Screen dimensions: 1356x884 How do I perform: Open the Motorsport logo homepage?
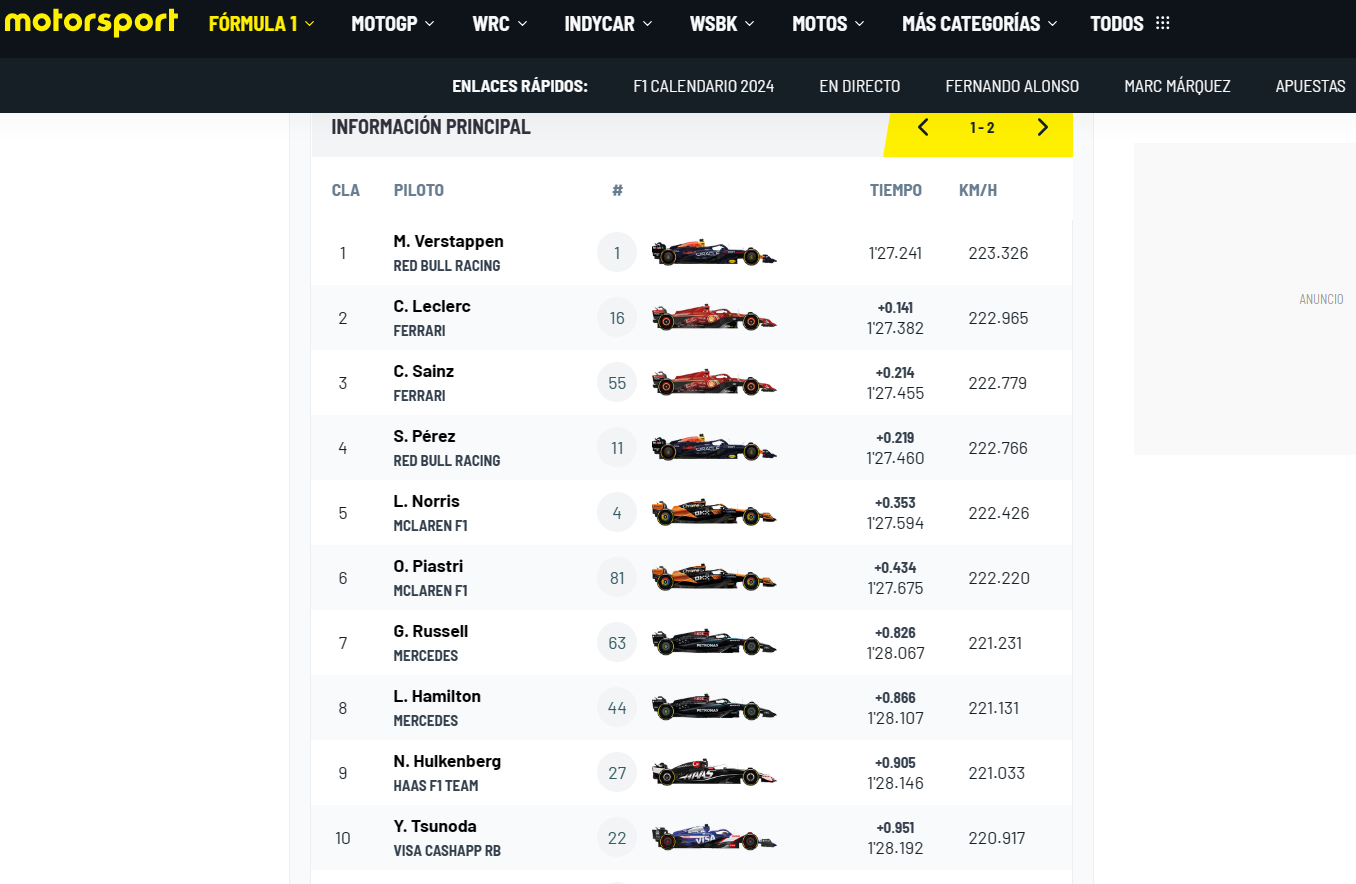(x=91, y=22)
